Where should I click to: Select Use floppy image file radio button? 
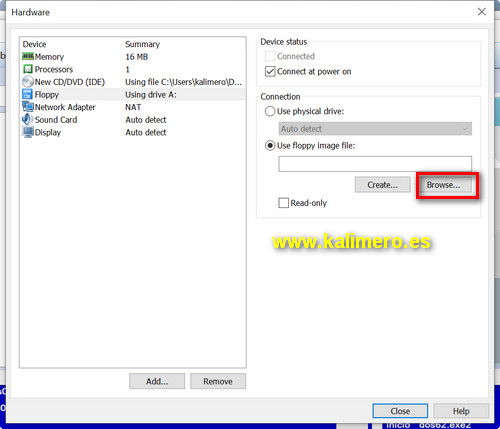click(270, 146)
